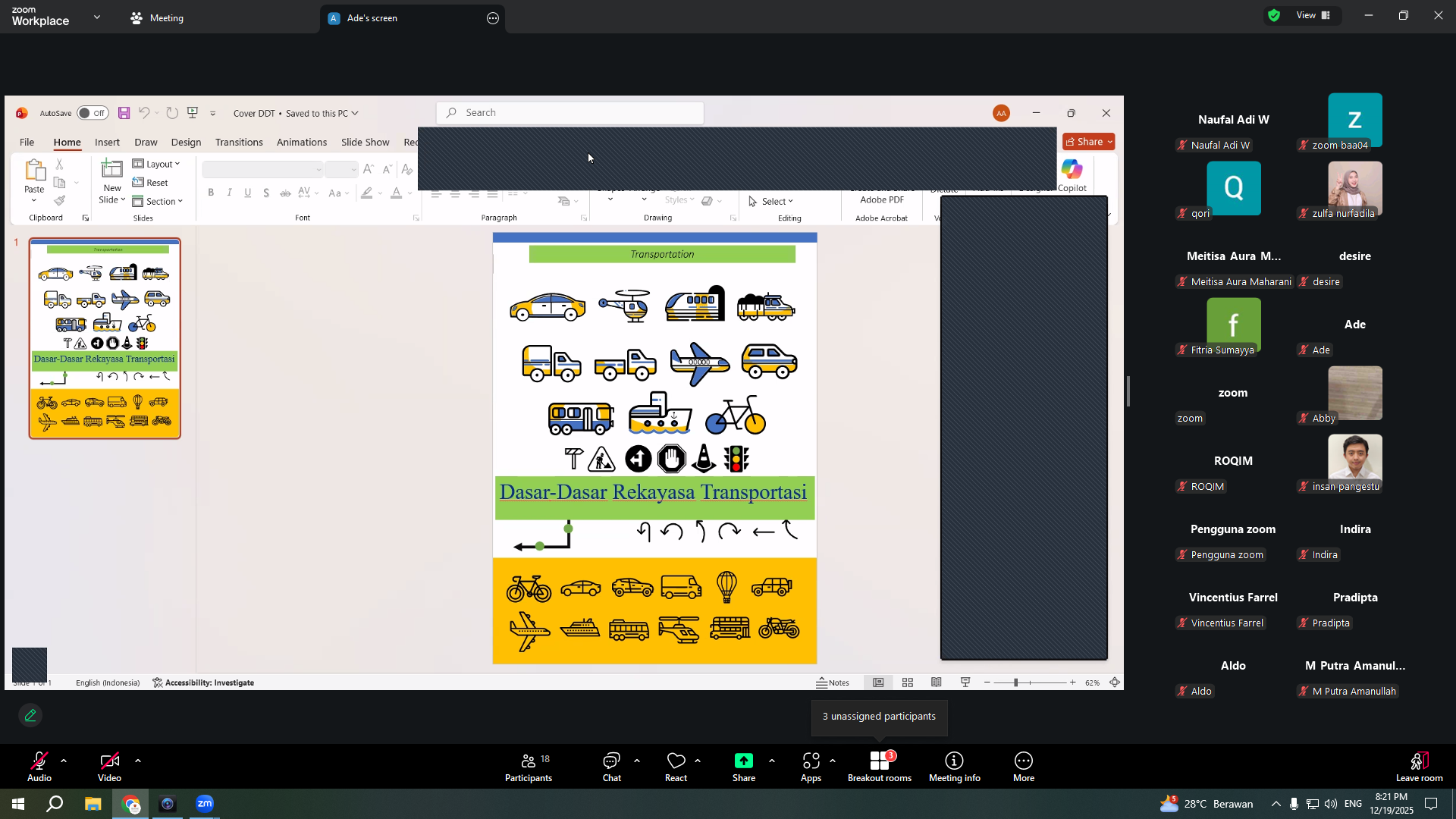Start presentation from beginning icon
Image resolution: width=1456 pixels, height=819 pixels.
(193, 113)
